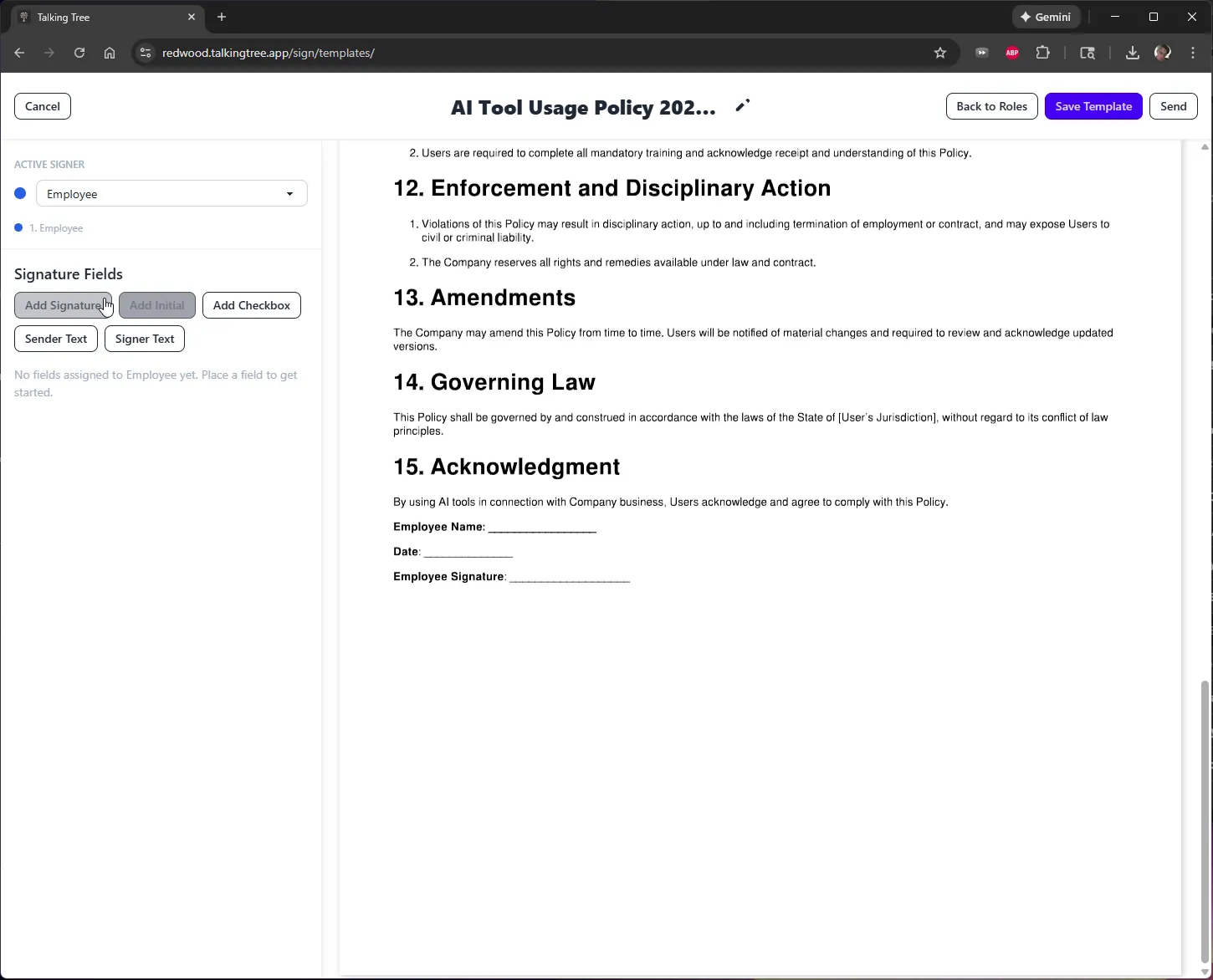Open the browser home page
This screenshot has width=1213, height=980.
point(110,53)
